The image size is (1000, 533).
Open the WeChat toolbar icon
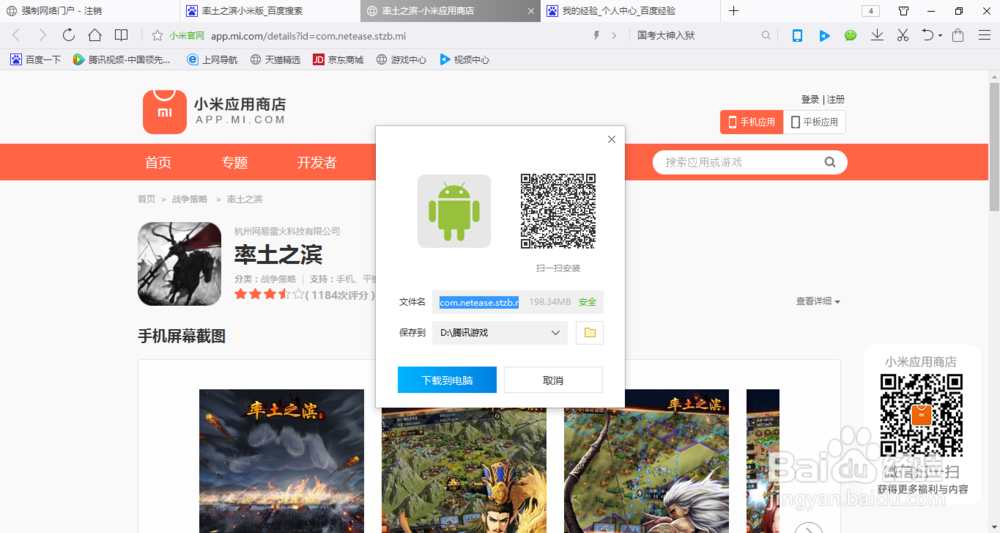pos(850,36)
